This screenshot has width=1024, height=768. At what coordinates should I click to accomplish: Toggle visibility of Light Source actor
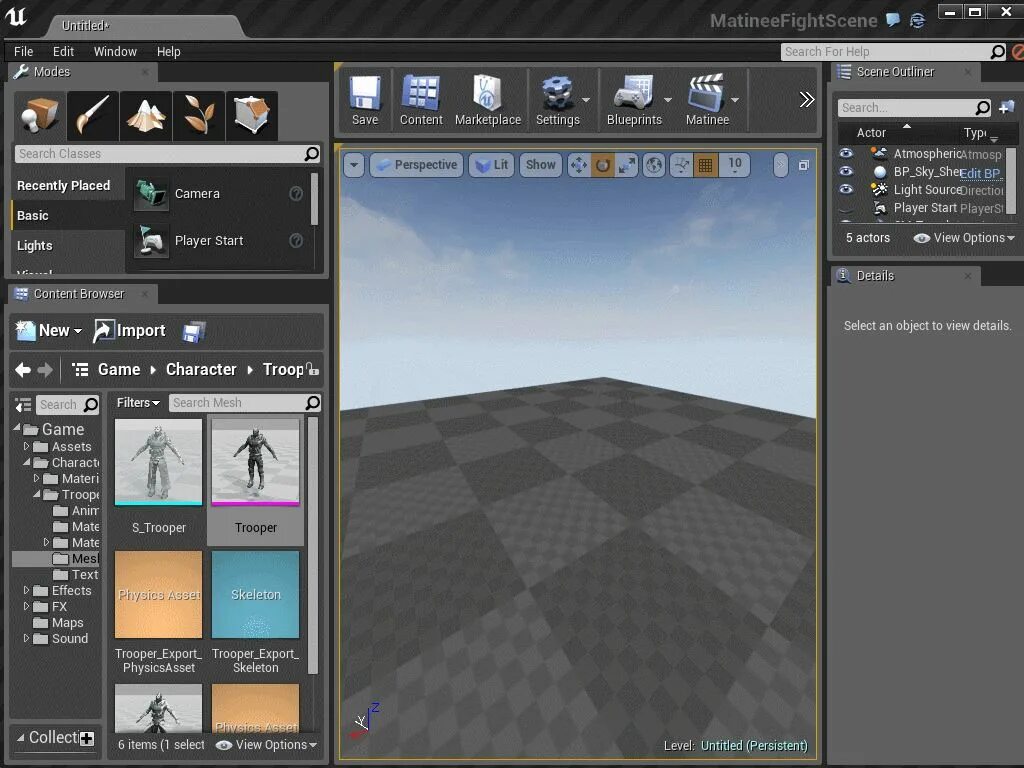(x=846, y=189)
